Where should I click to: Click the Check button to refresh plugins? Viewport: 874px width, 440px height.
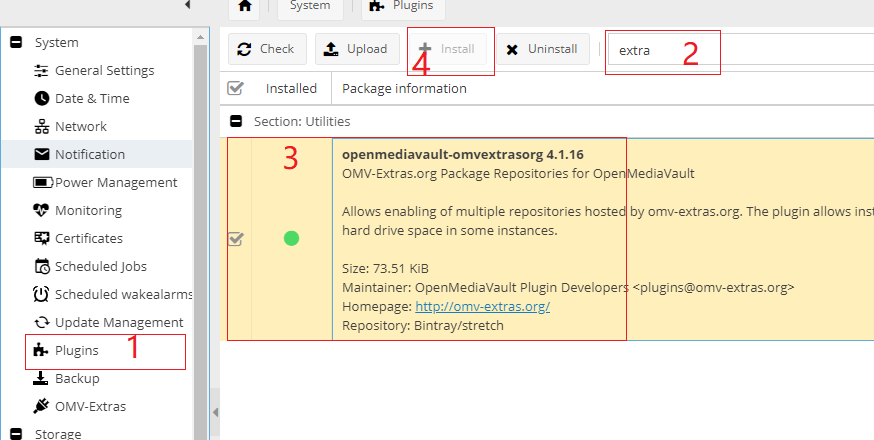pyautogui.click(x=267, y=49)
